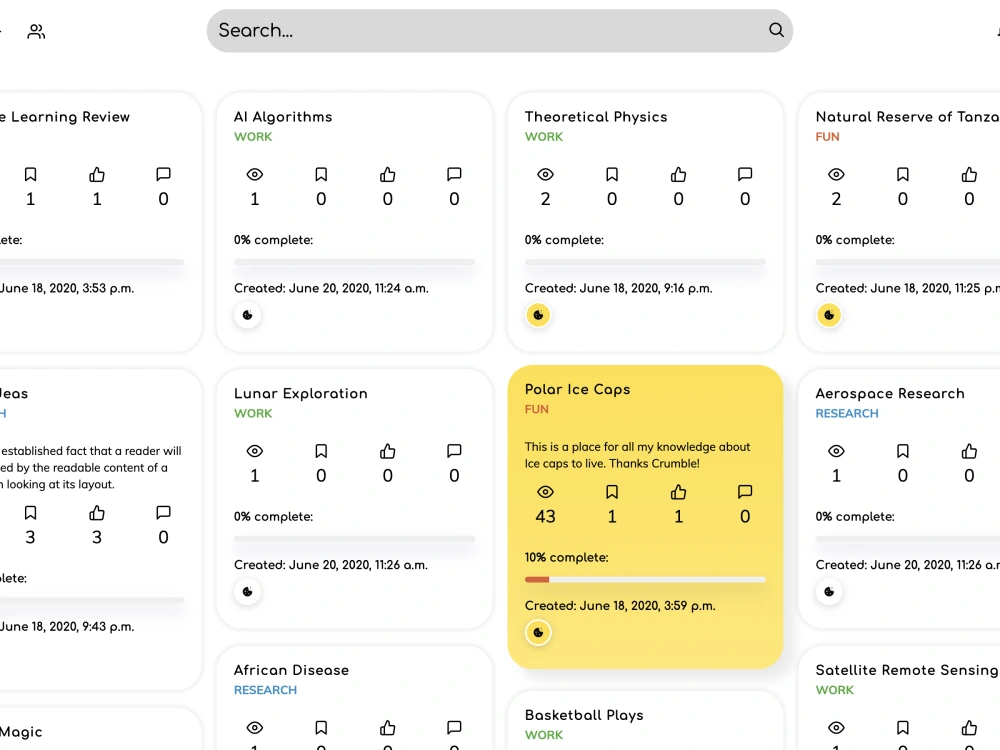Select WORK tag on Basketball Plays
This screenshot has width=1000, height=750.
[x=544, y=735]
